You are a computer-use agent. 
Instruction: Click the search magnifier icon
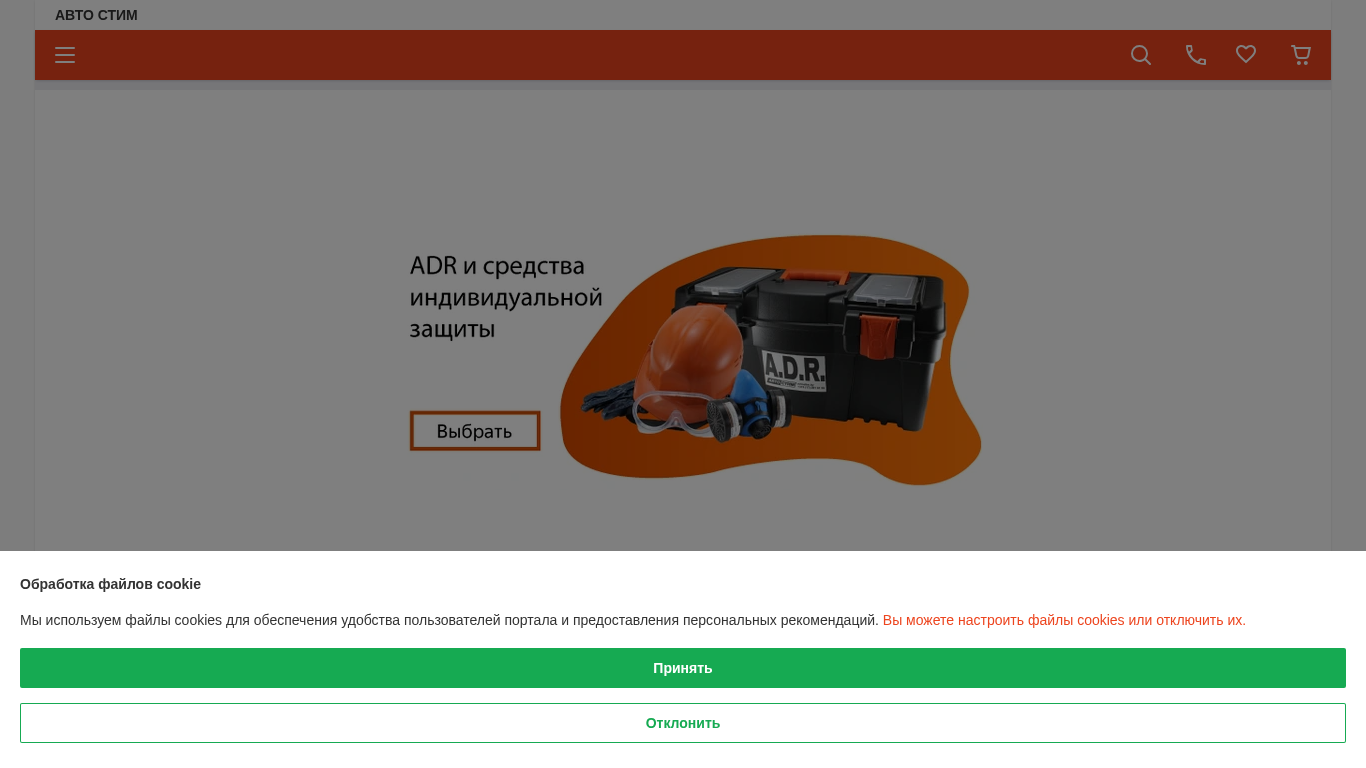1141,55
